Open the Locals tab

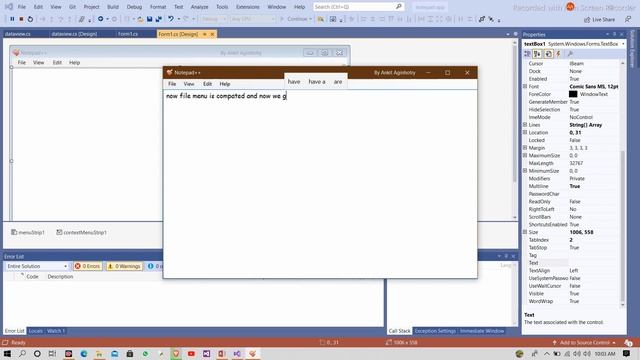click(x=36, y=331)
